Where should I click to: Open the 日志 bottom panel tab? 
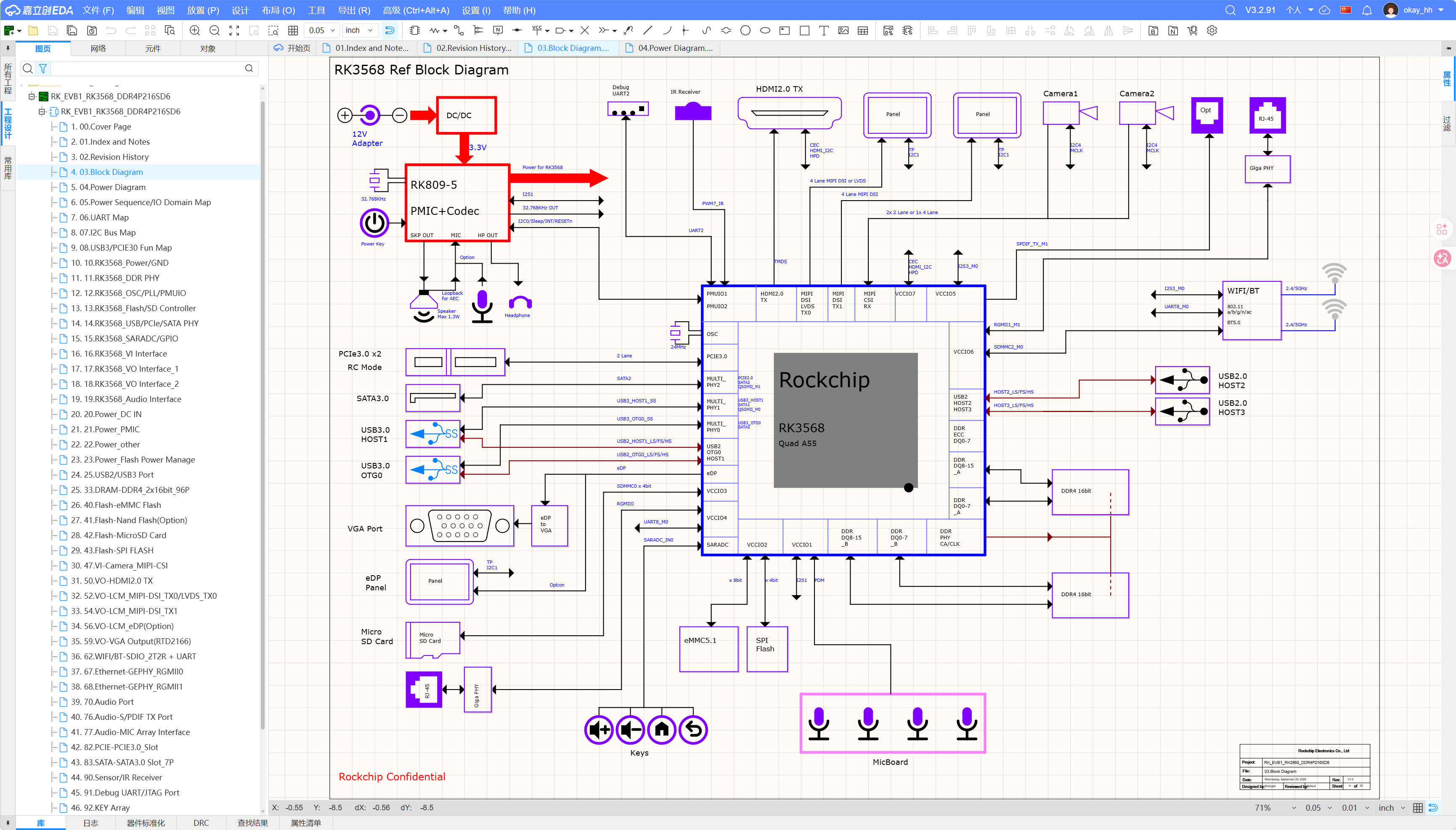point(91,823)
